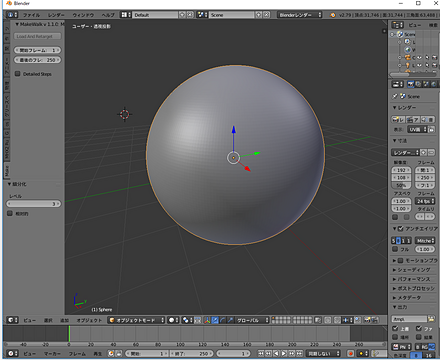
Task: Click the outliner editor type icon
Action: point(397,25)
